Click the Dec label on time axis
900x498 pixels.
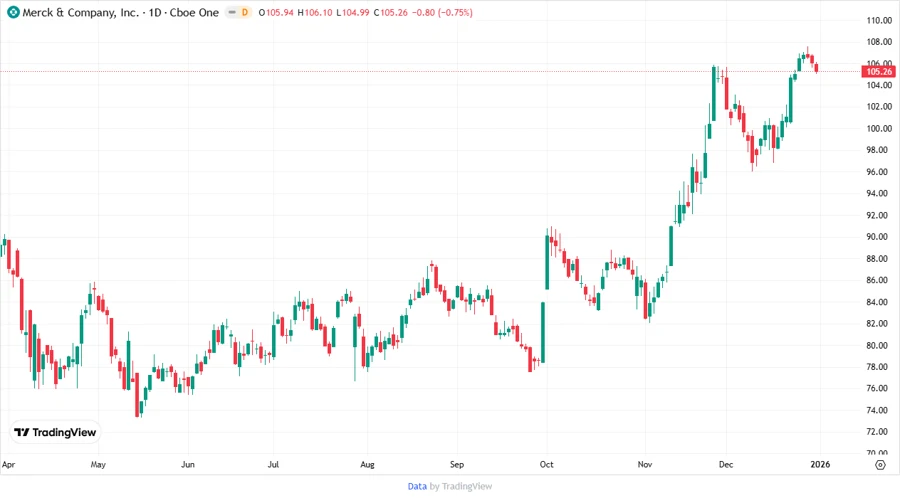coord(726,465)
